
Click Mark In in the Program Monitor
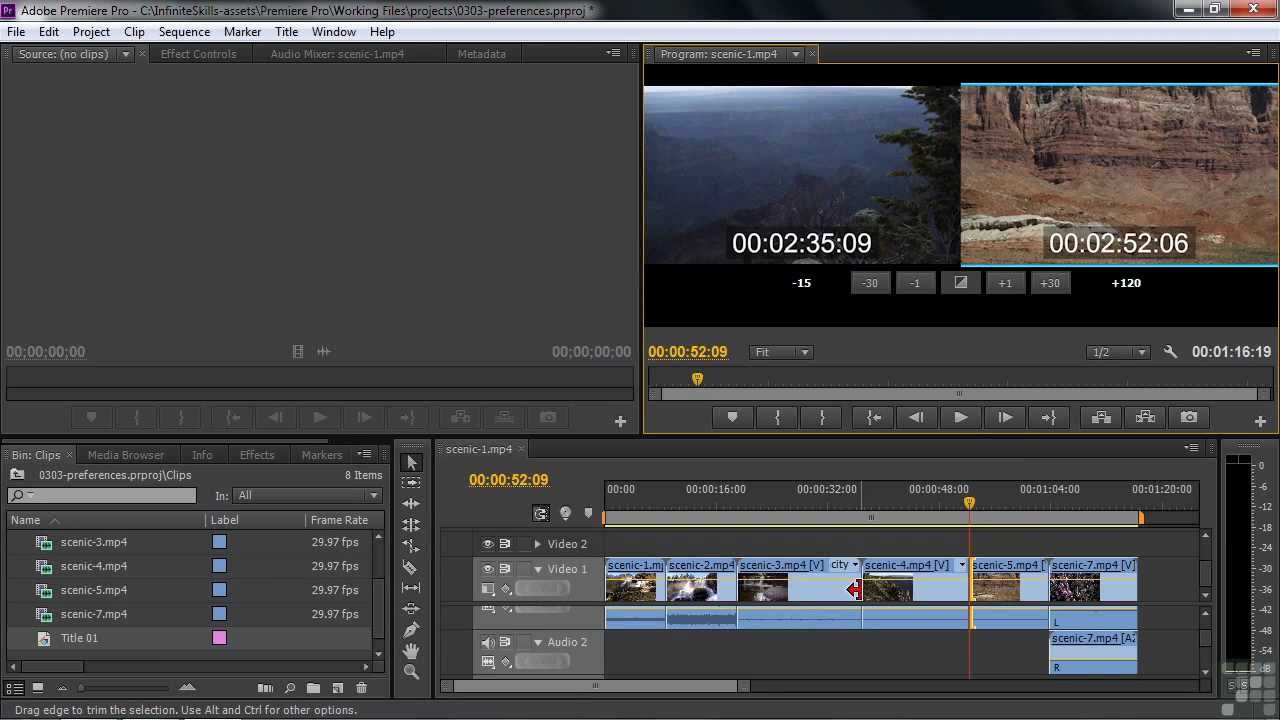[778, 417]
